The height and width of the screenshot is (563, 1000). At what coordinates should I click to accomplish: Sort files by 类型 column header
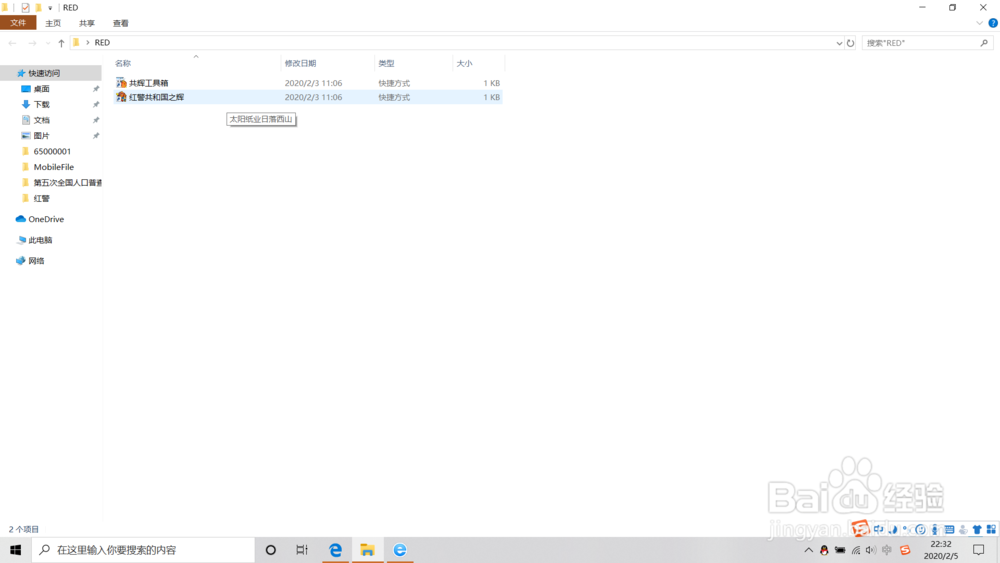386,63
